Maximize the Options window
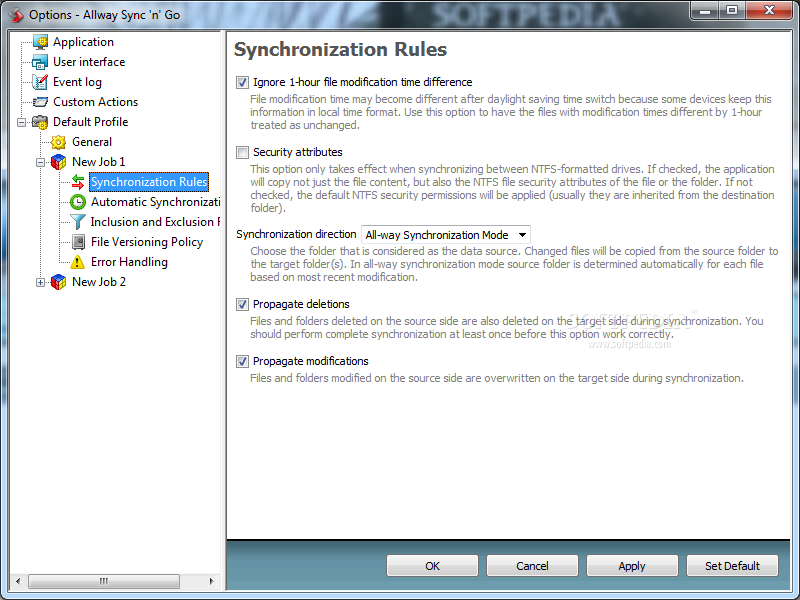Image resolution: width=800 pixels, height=600 pixels. [732, 11]
